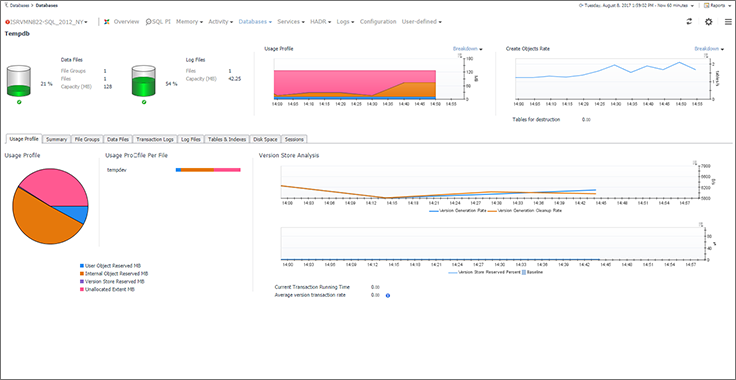This screenshot has width=736, height=380.
Task: Click the data files capacity value 128
Action: click(x=107, y=87)
